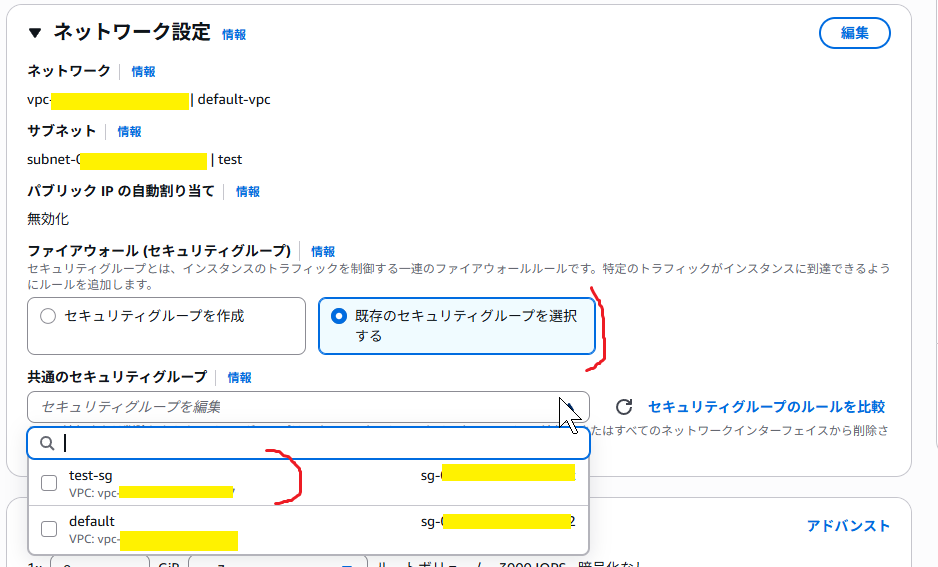Screen dimensions: 938x567
Task: Open 情報 next to ネットワーク label
Action: (143, 72)
